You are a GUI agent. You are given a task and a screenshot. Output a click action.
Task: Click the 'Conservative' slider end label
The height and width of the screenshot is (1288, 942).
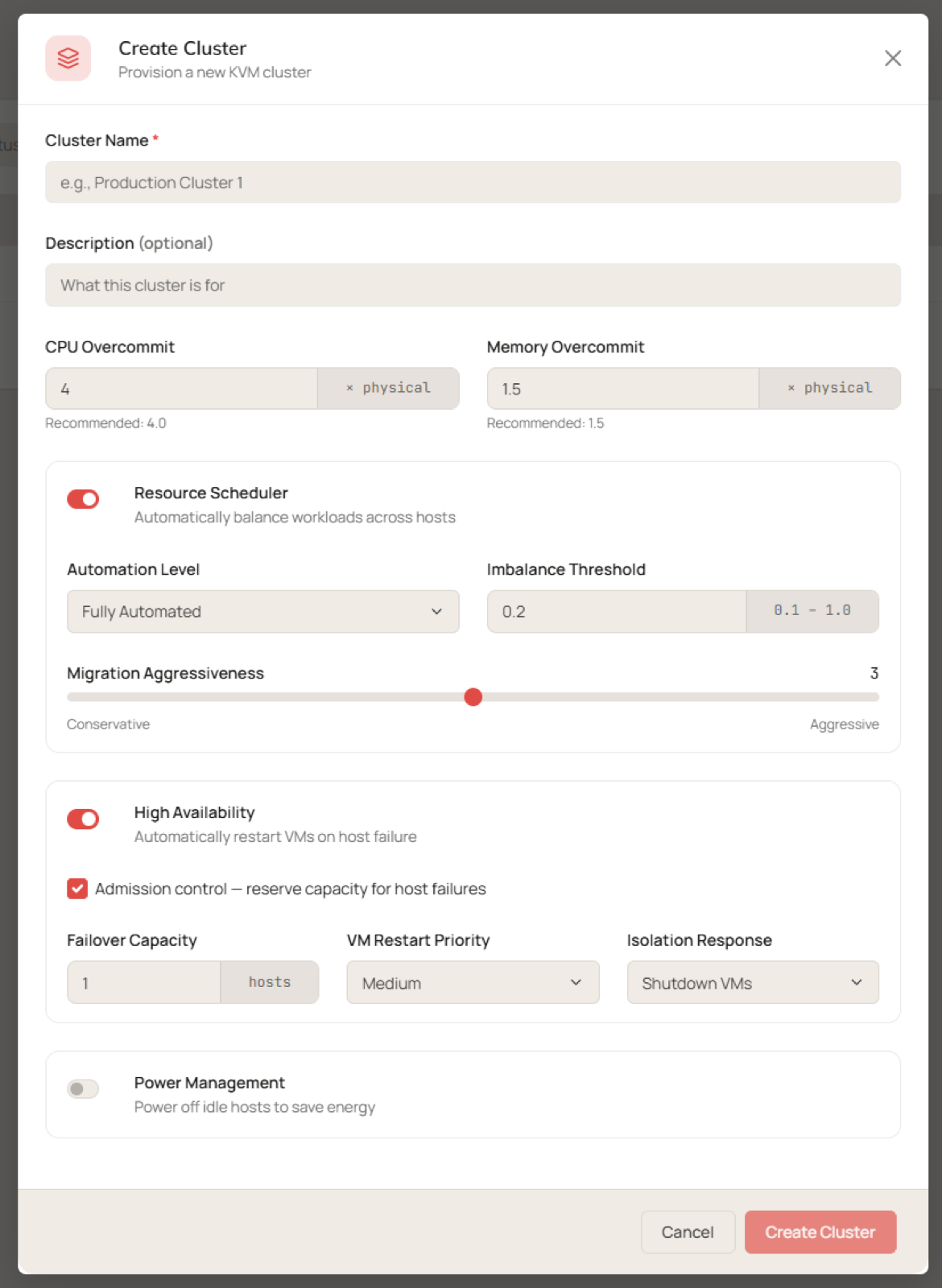coord(108,724)
